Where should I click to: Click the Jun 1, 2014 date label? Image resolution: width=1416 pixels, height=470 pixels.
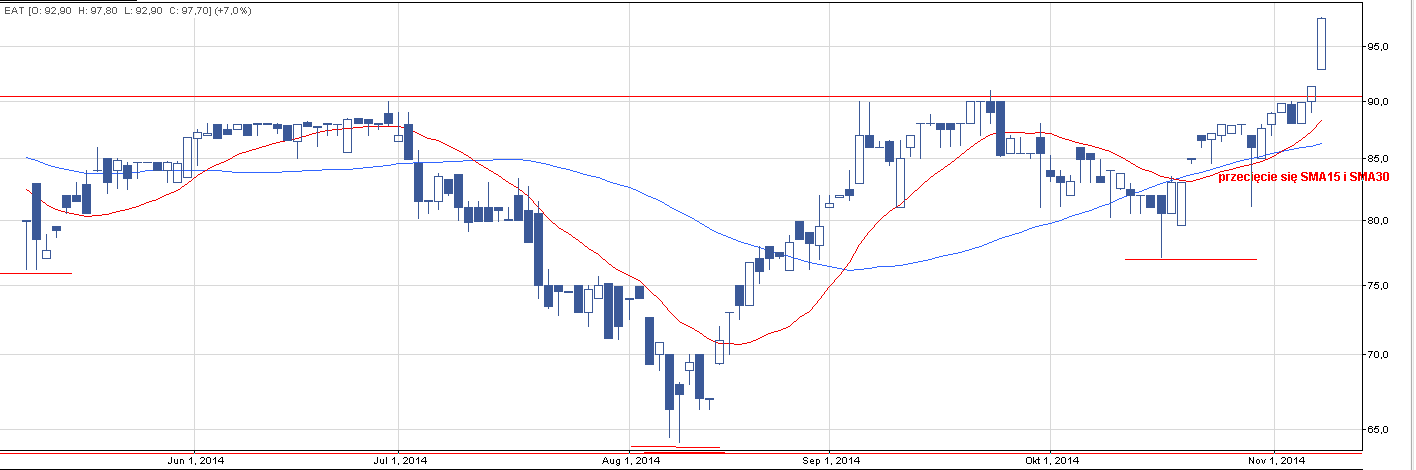194,461
